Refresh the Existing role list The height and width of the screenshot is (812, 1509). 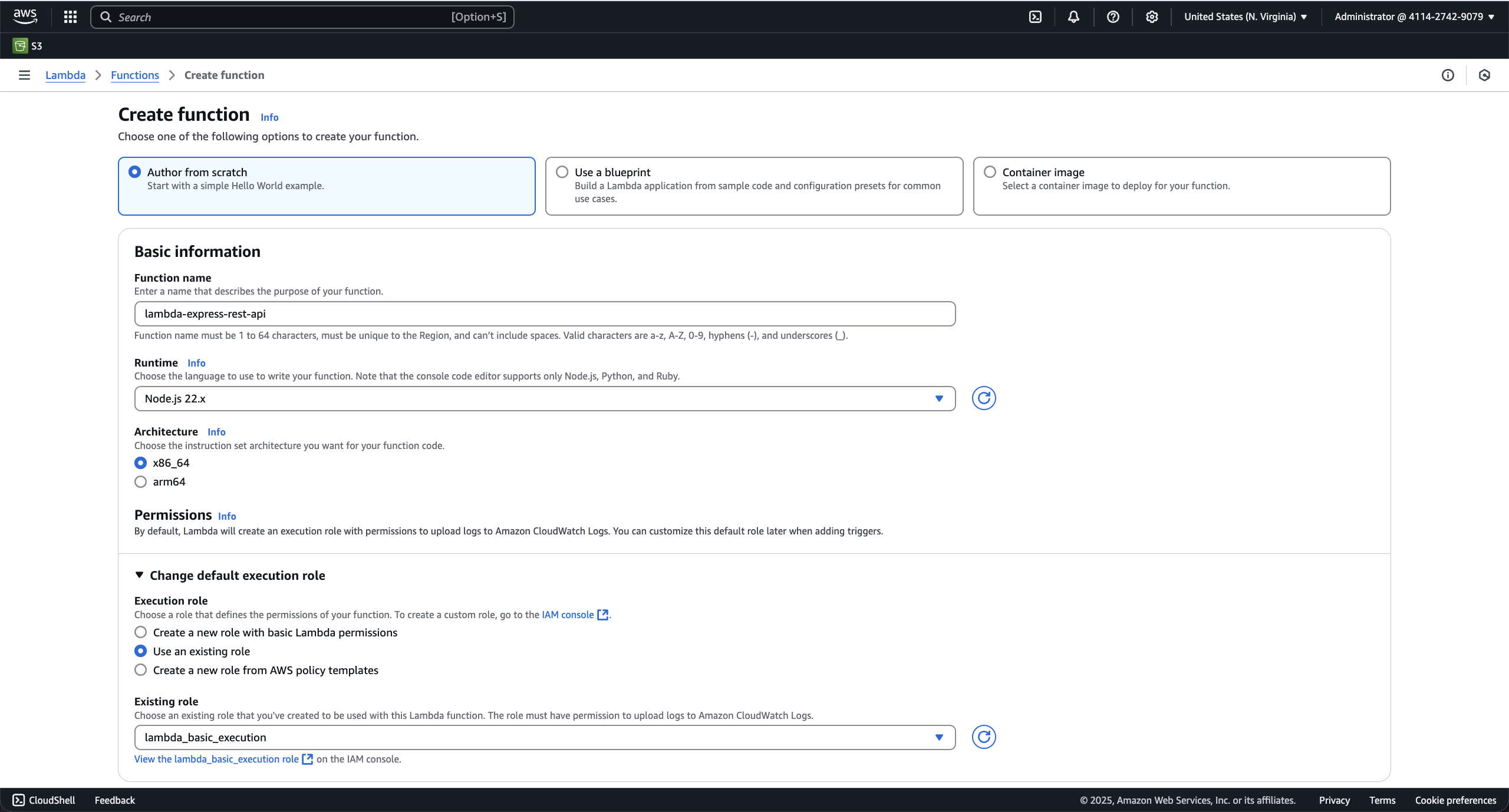[983, 737]
